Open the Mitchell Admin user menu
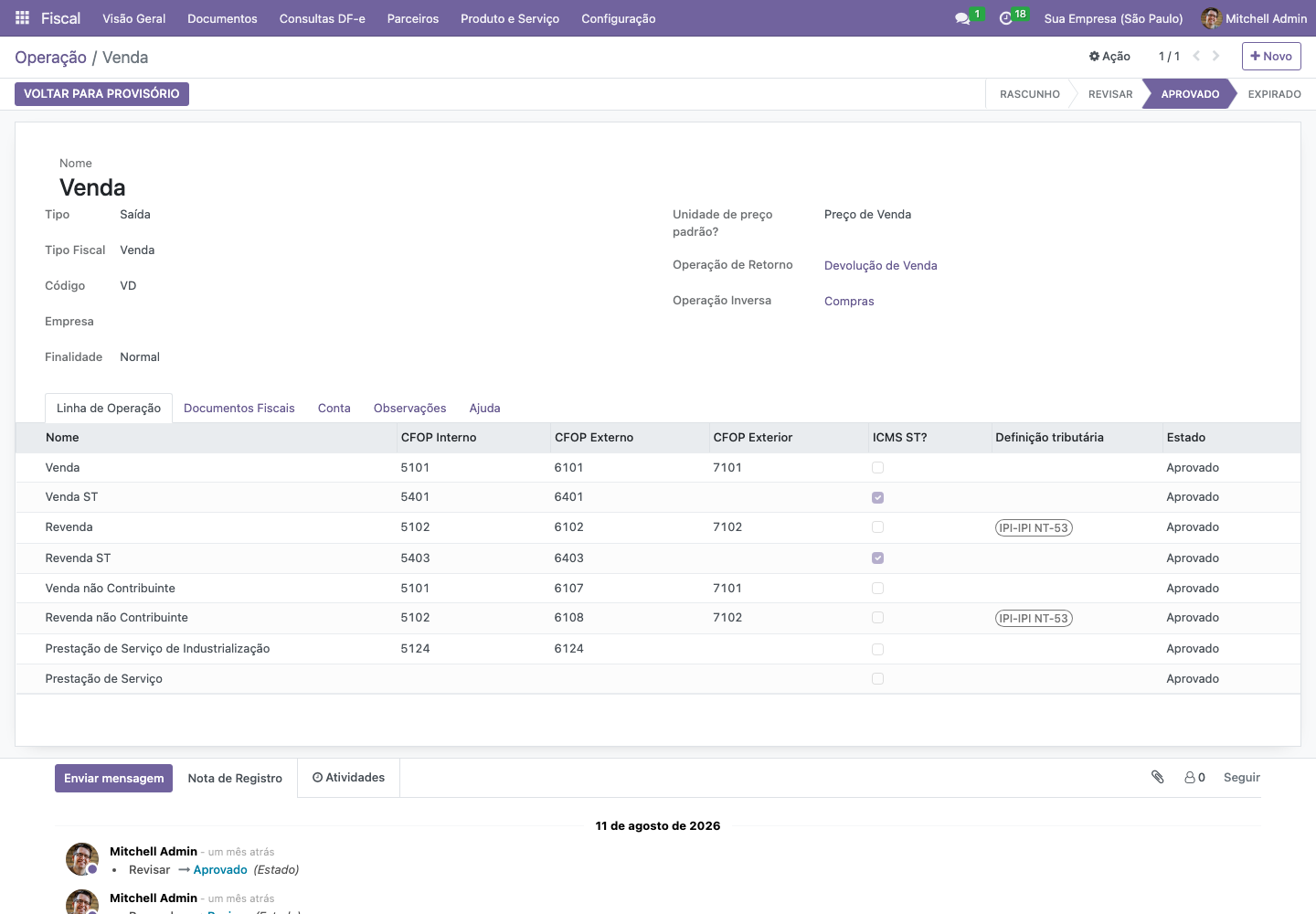This screenshot has height=914, width=1316. [1254, 18]
